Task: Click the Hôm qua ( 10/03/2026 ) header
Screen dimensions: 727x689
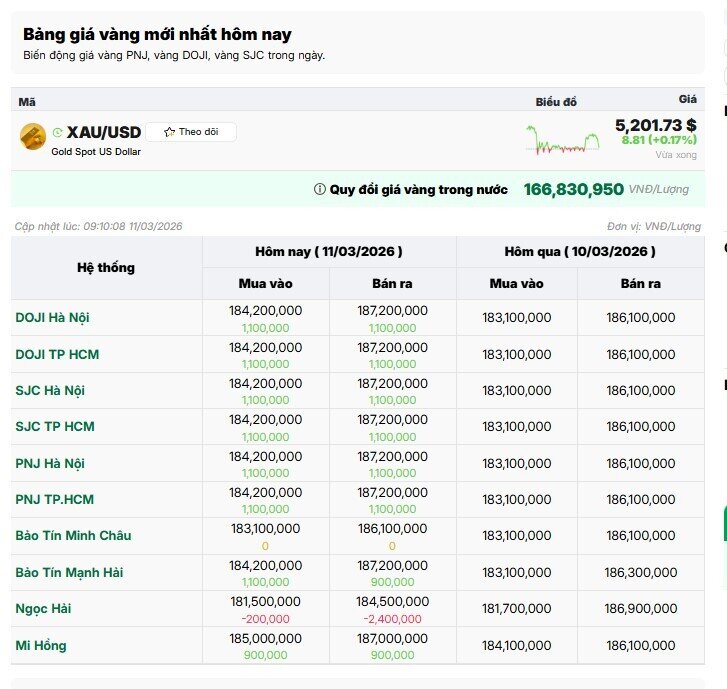Action: [x=580, y=251]
